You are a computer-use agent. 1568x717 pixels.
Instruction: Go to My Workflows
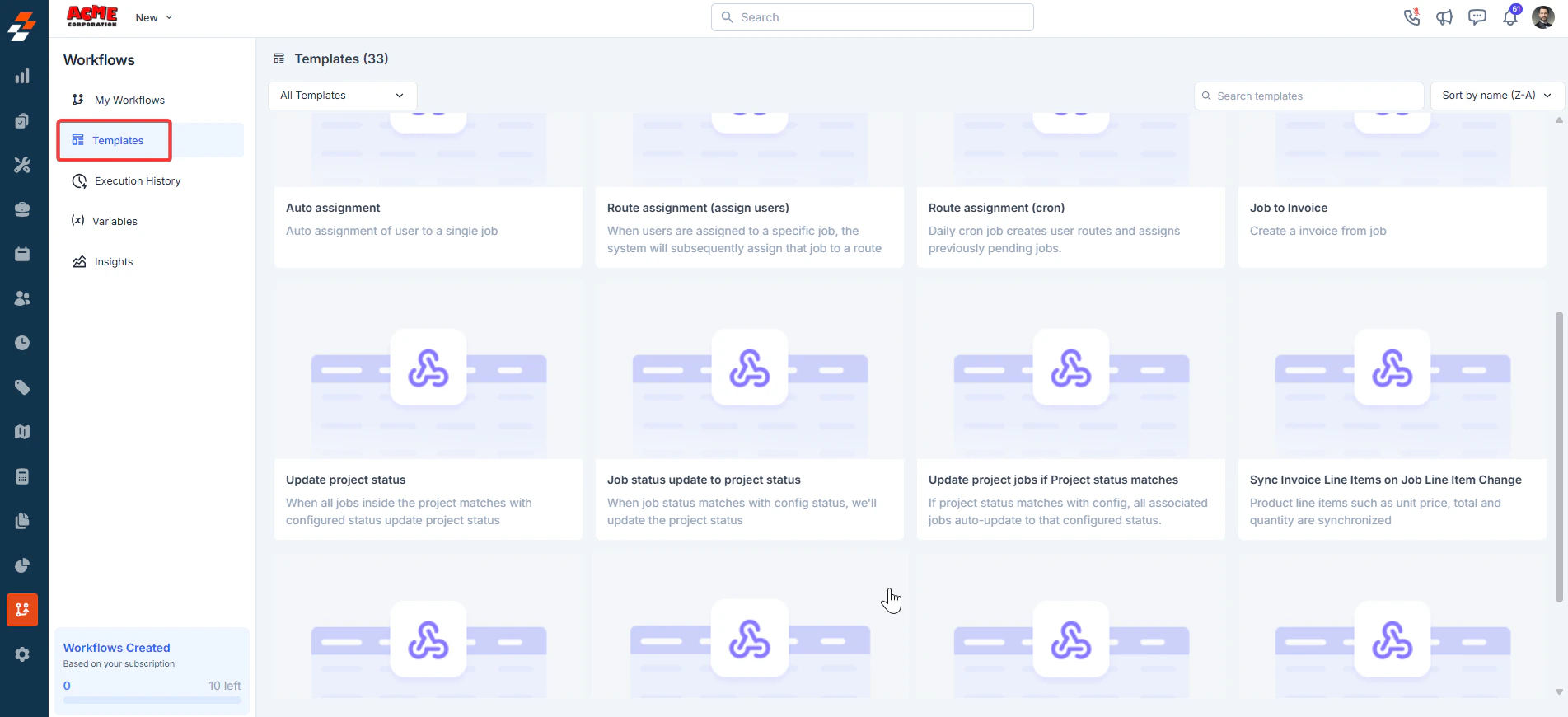point(129,100)
